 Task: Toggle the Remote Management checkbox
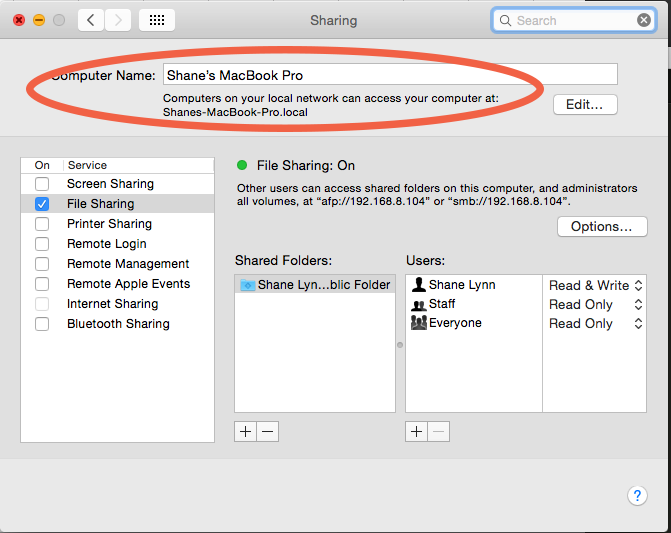[42, 264]
